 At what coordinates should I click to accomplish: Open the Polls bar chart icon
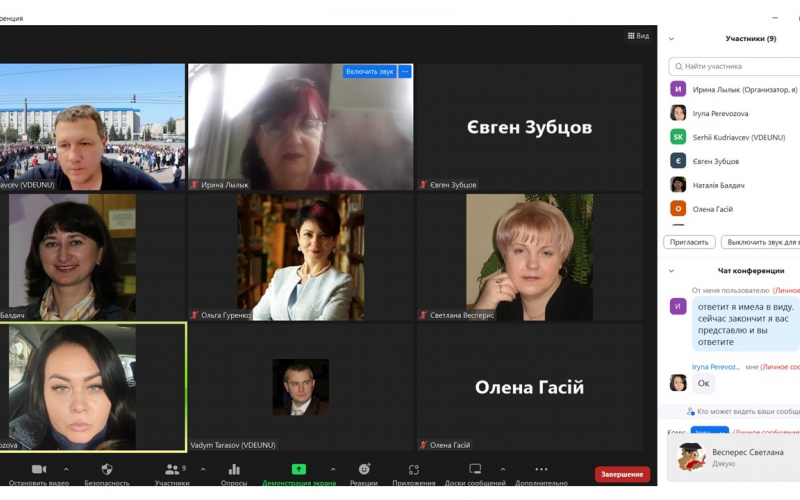(234, 469)
